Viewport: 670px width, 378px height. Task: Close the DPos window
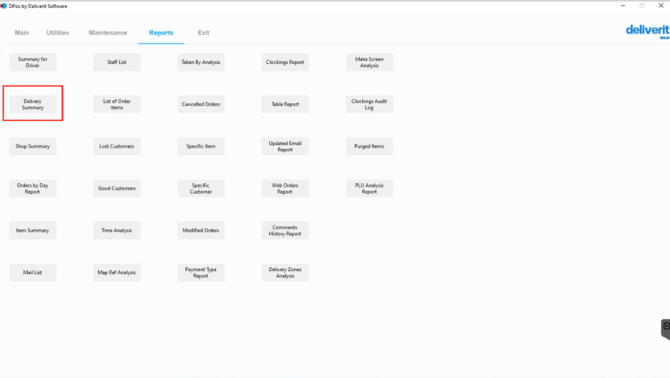661,6
